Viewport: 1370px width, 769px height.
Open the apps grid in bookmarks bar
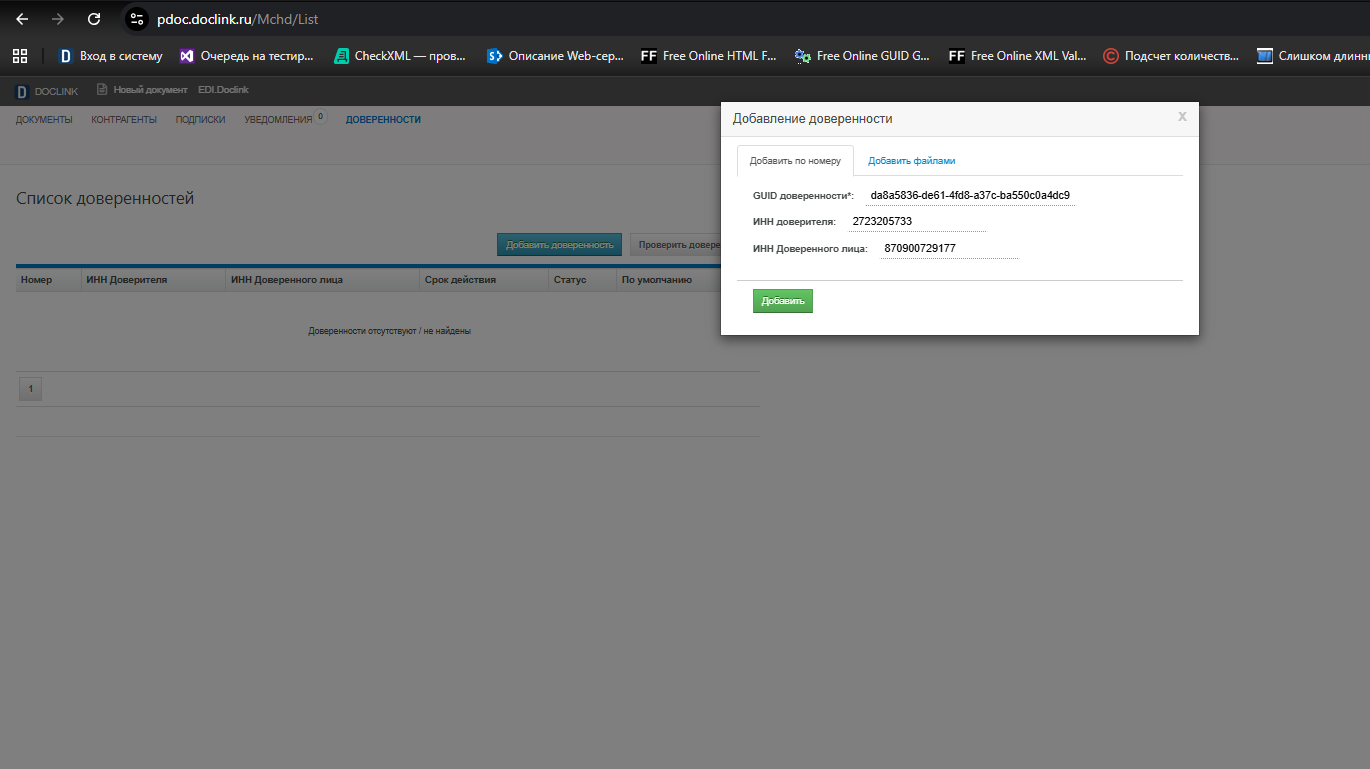click(x=20, y=56)
